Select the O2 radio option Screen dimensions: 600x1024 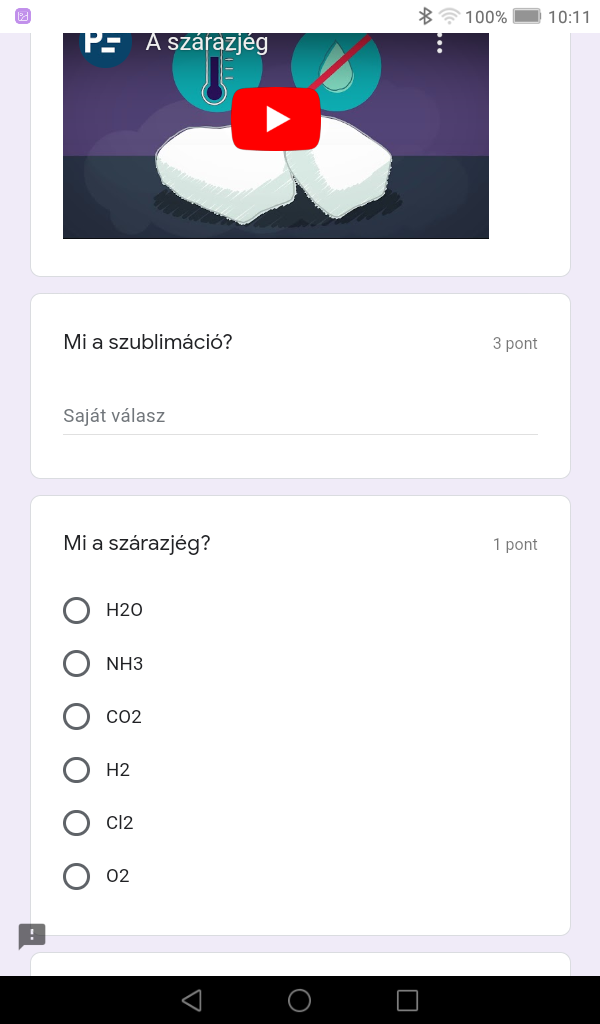tap(77, 876)
